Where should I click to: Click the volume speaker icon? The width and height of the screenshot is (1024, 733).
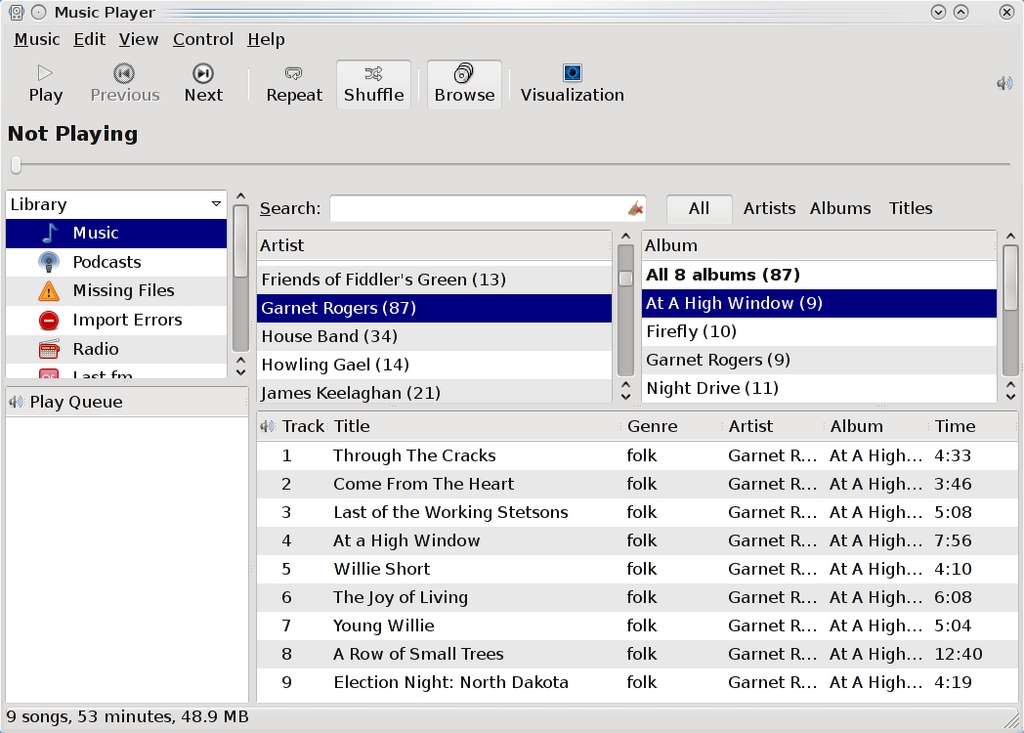point(1004,83)
